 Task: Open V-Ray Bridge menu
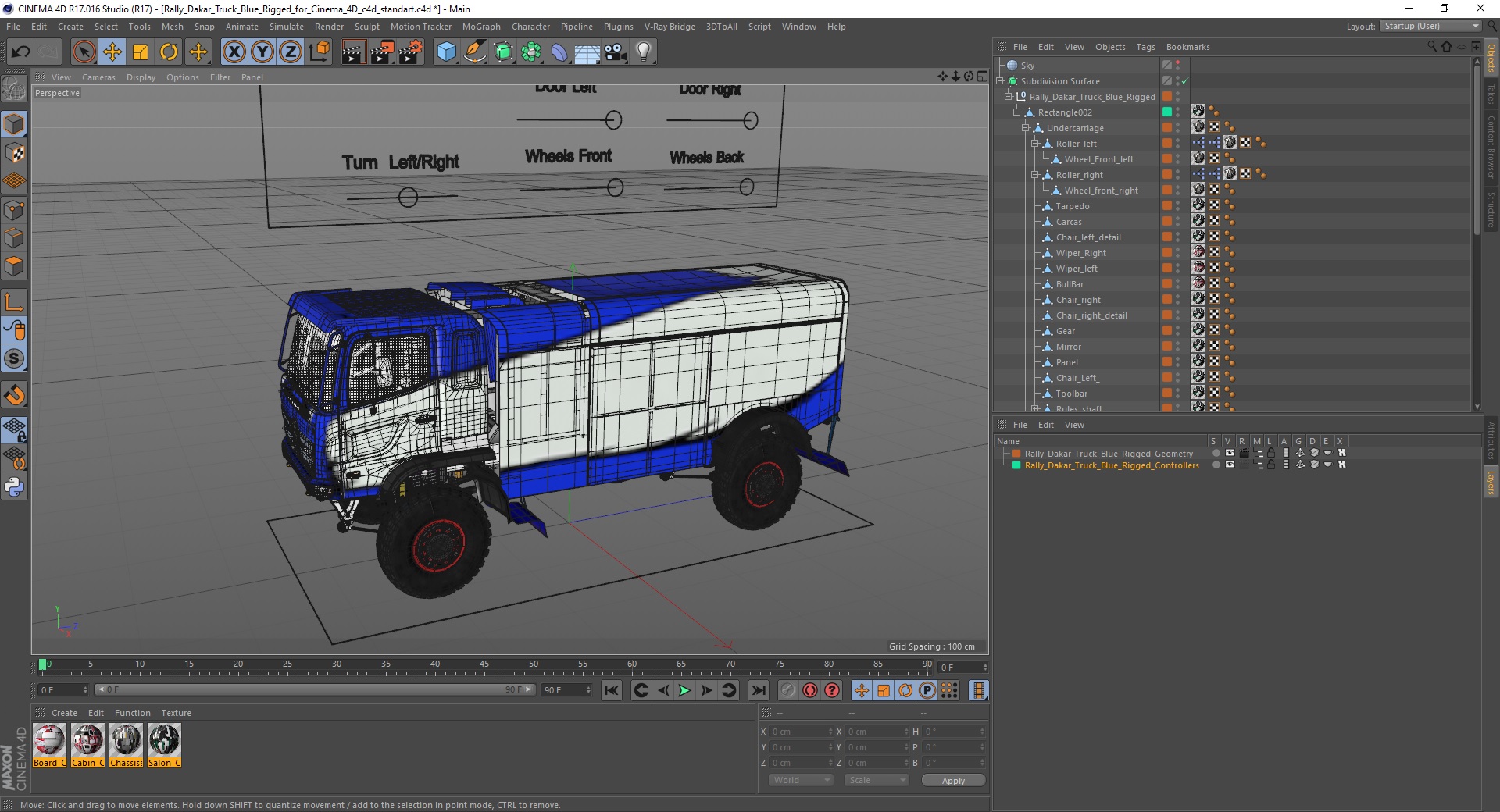670,27
